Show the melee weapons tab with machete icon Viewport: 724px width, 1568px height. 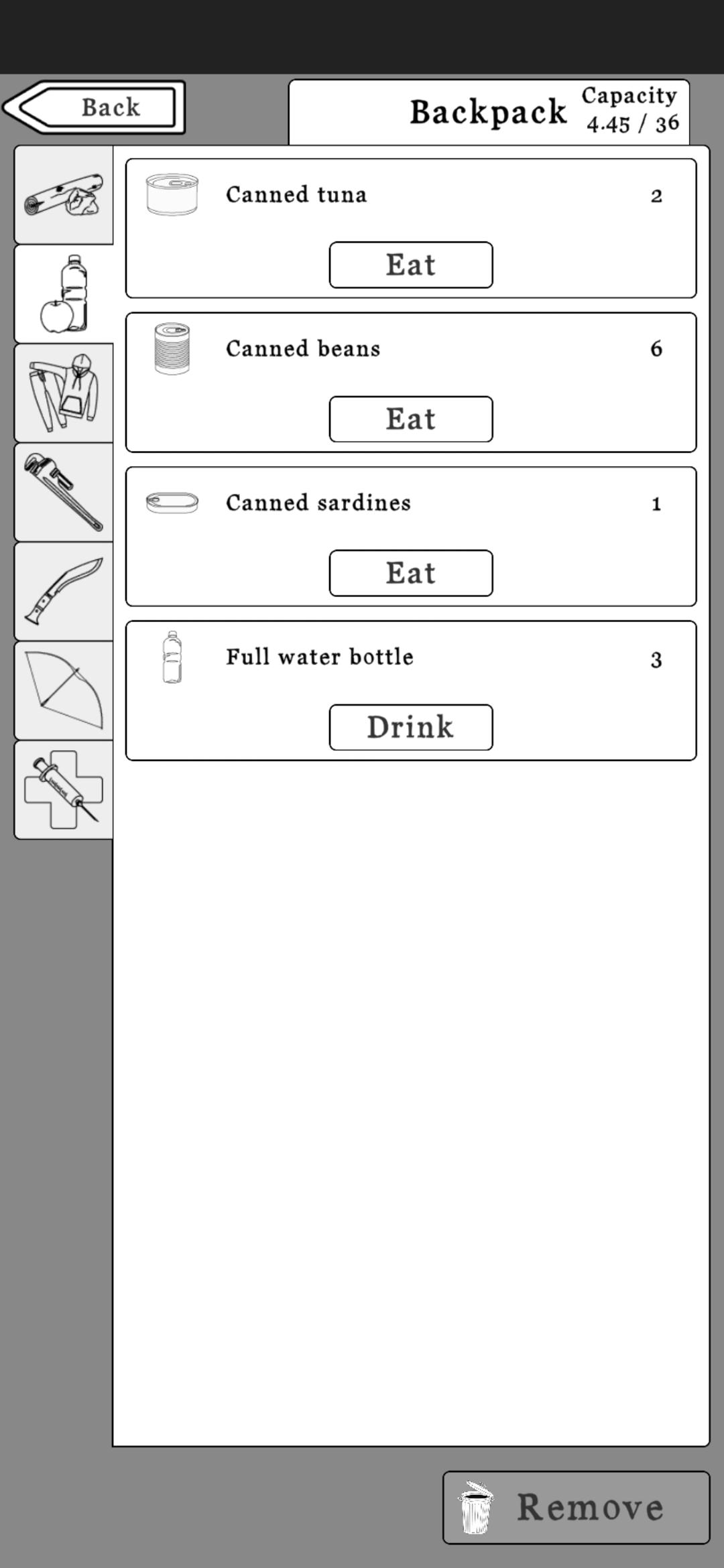[x=64, y=592]
